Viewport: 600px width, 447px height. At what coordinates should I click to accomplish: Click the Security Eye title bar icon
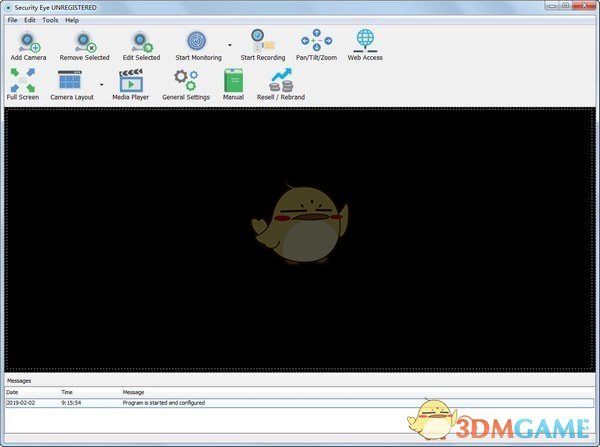click(x=8, y=8)
